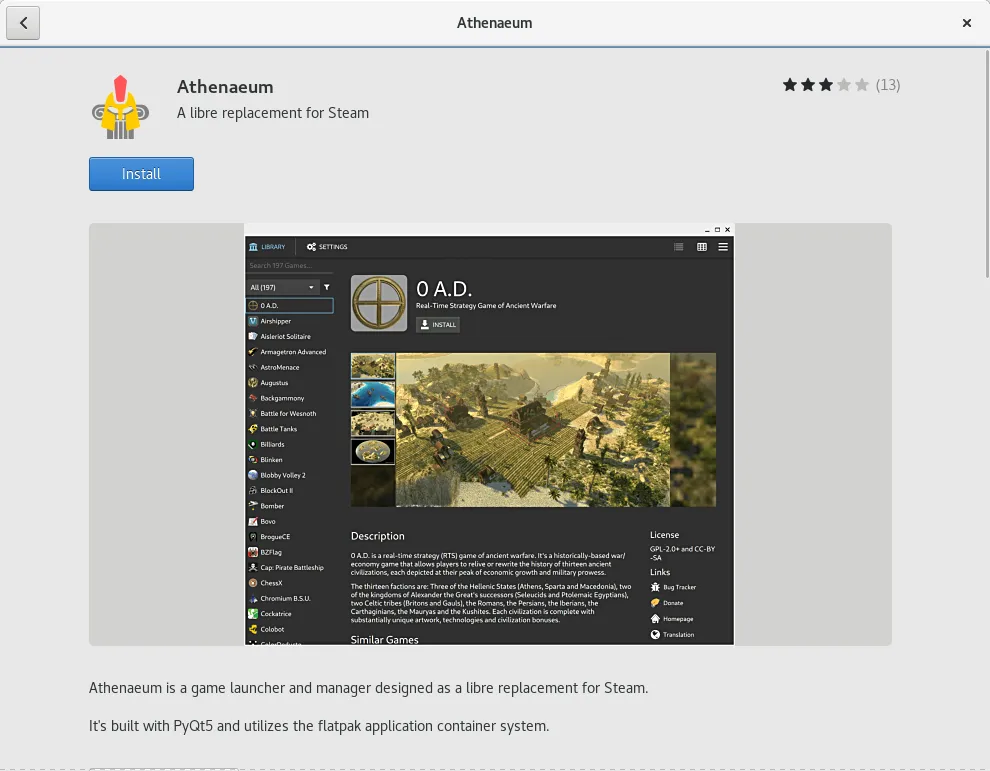Image resolution: width=990 pixels, height=771 pixels.
Task: Select the 0 A.D. game icon in sidebar
Action: tap(253, 304)
